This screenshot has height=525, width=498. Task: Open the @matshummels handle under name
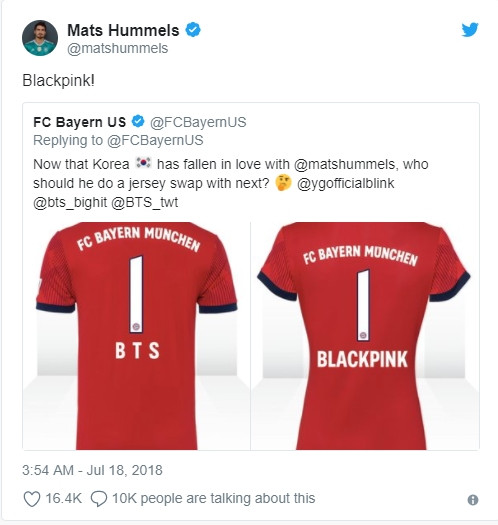tap(118, 48)
